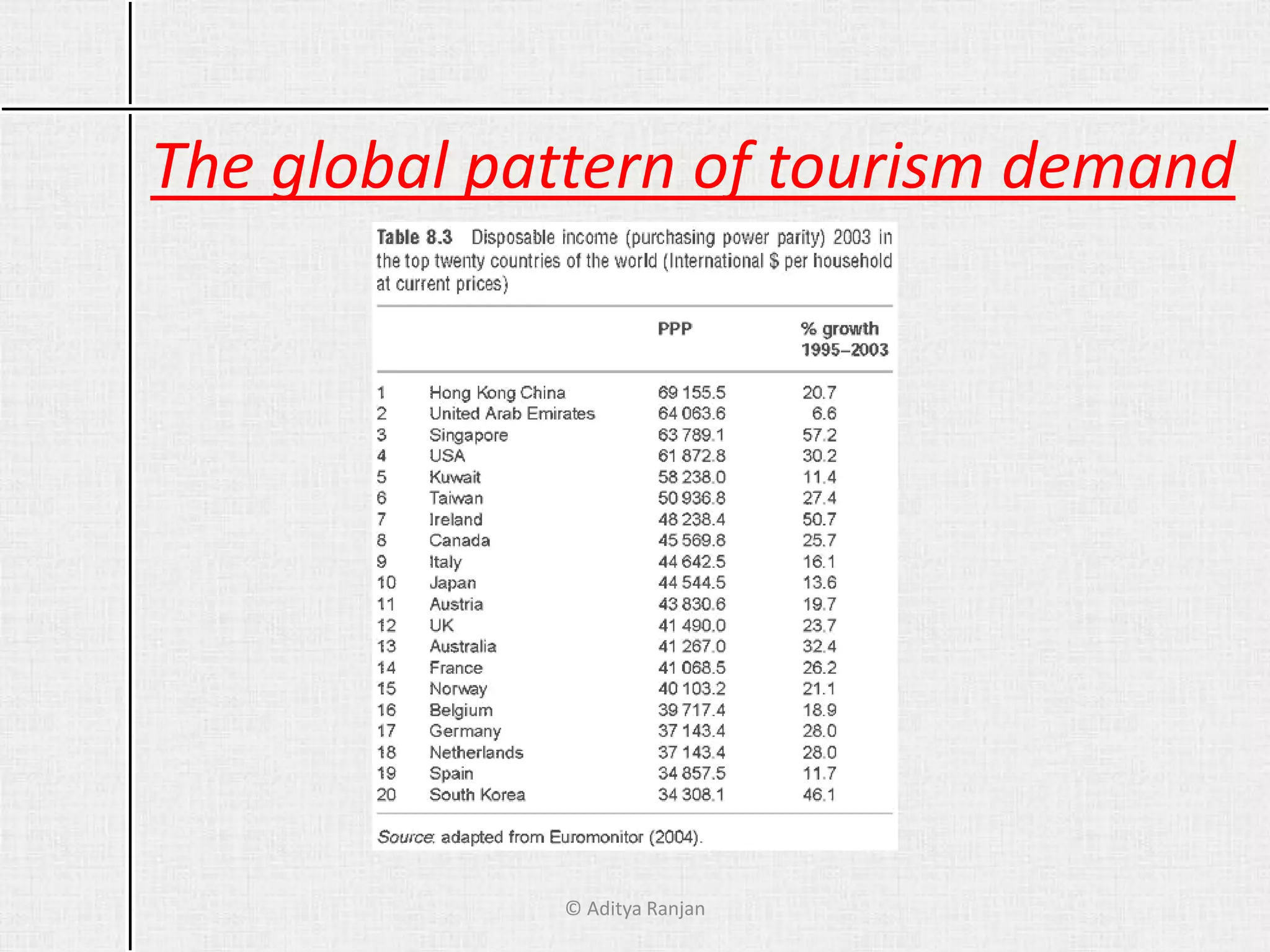Click the PPP value '41 490.0'
This screenshot has width=1270, height=952.
coord(691,625)
